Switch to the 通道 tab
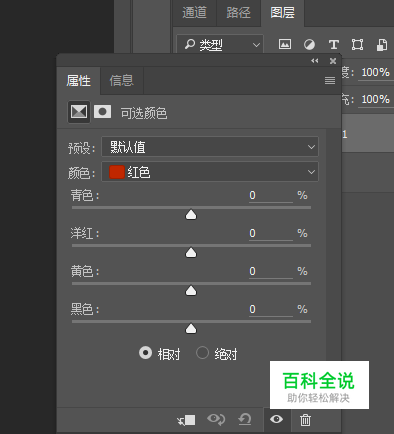The image size is (394, 434). coord(195,13)
